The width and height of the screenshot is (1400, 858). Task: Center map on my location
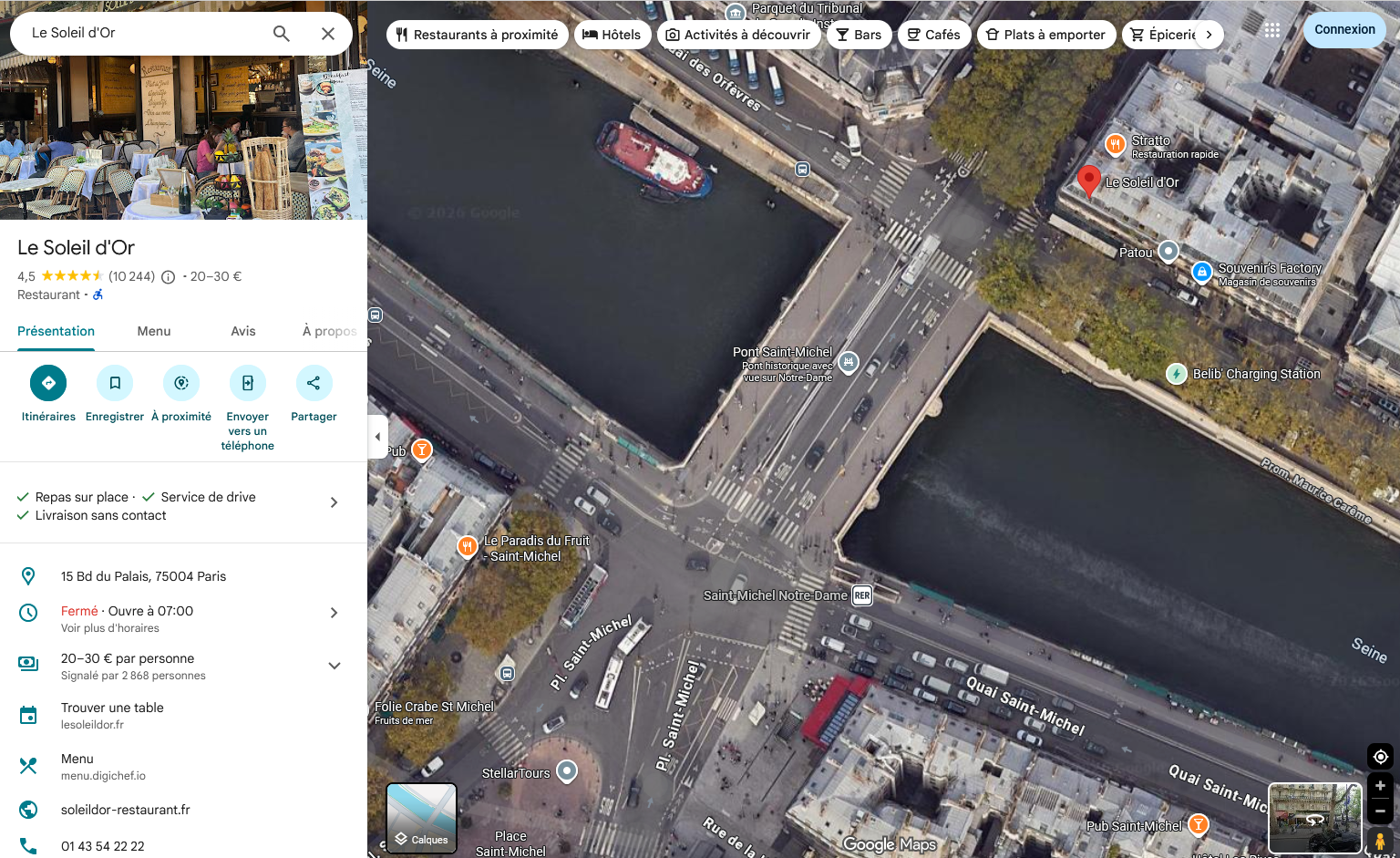point(1380,757)
